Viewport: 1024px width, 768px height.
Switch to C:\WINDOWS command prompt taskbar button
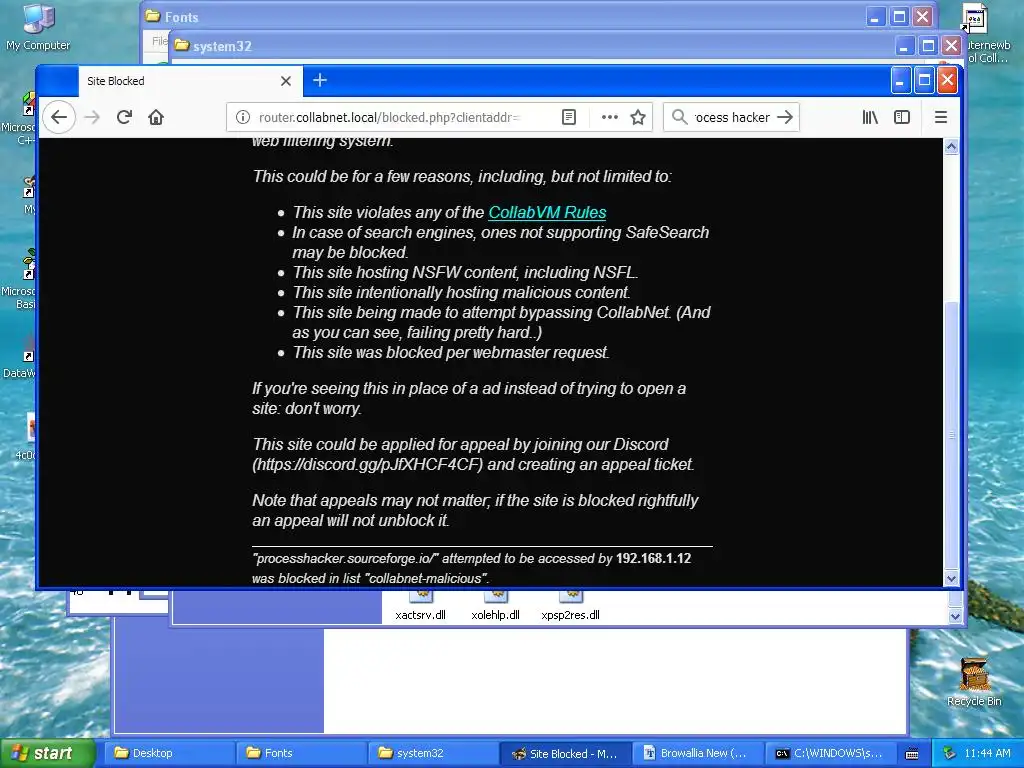tap(829, 753)
